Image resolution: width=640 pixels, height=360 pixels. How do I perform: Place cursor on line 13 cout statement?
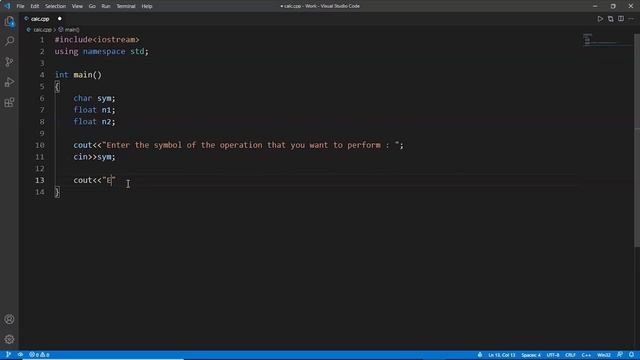(x=94, y=180)
